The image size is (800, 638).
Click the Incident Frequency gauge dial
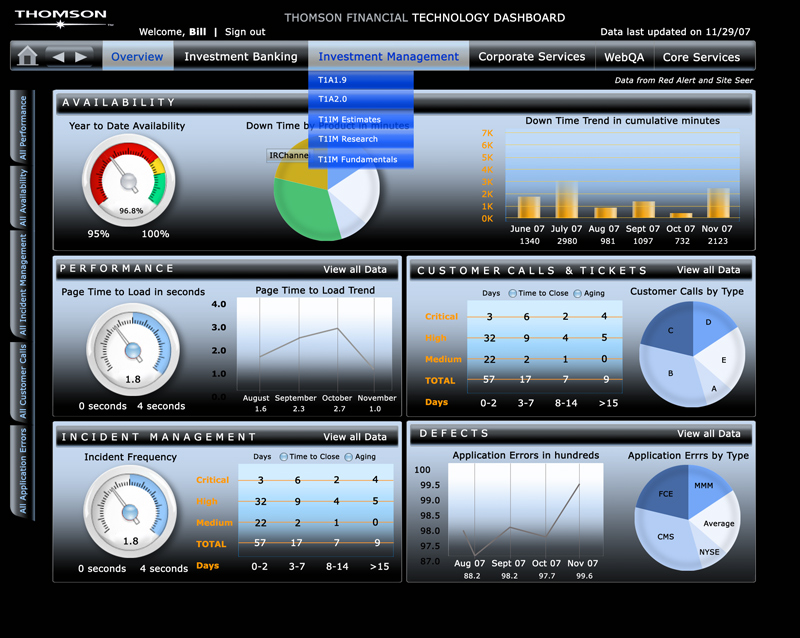(x=131, y=511)
